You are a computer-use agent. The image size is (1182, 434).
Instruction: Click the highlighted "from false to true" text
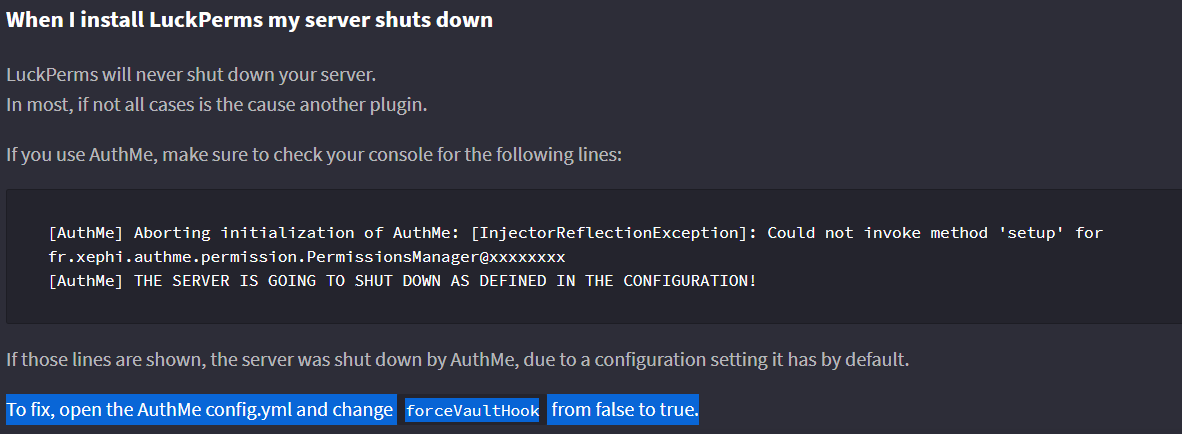[x=624, y=410]
